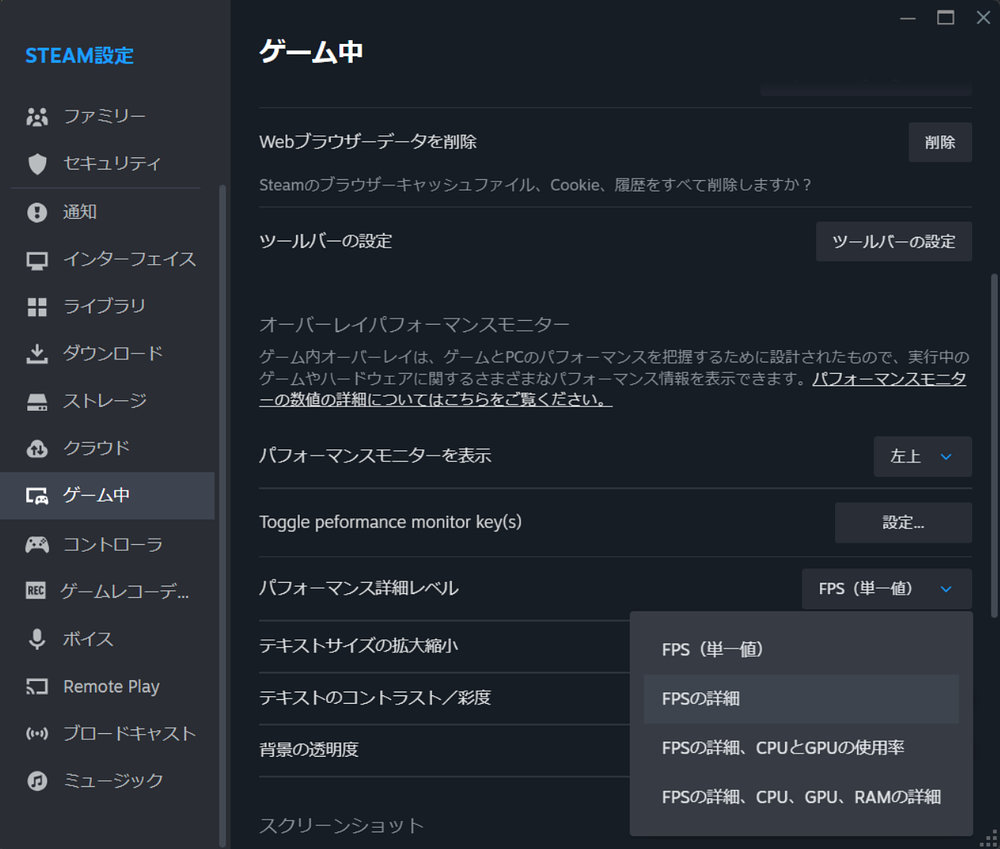Open the ダウンロード settings tab

(x=107, y=354)
